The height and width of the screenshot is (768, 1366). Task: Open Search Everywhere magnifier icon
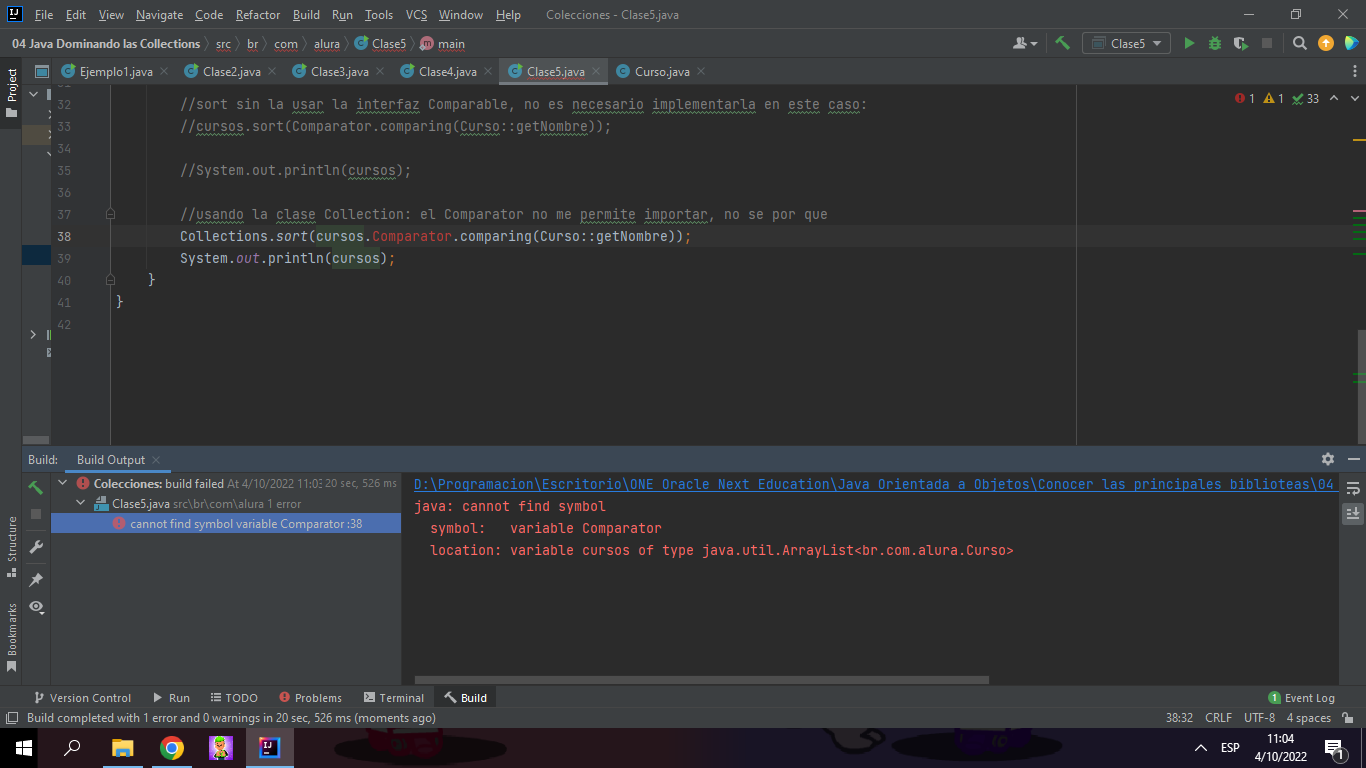[1300, 43]
